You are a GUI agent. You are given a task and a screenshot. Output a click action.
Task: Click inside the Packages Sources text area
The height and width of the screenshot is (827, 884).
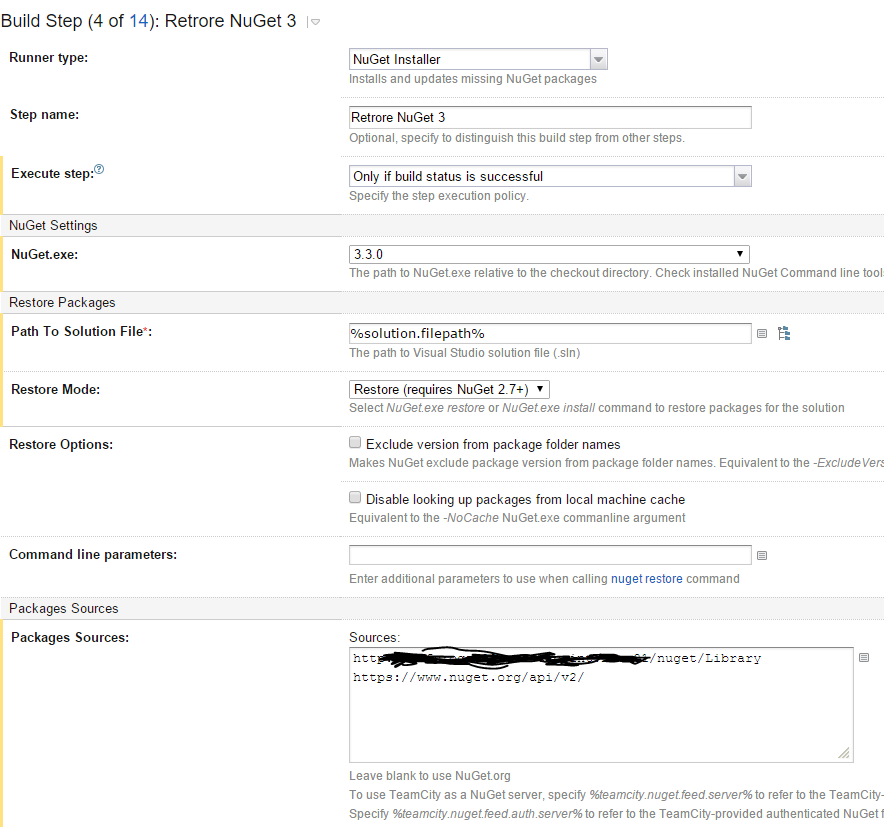coord(601,705)
